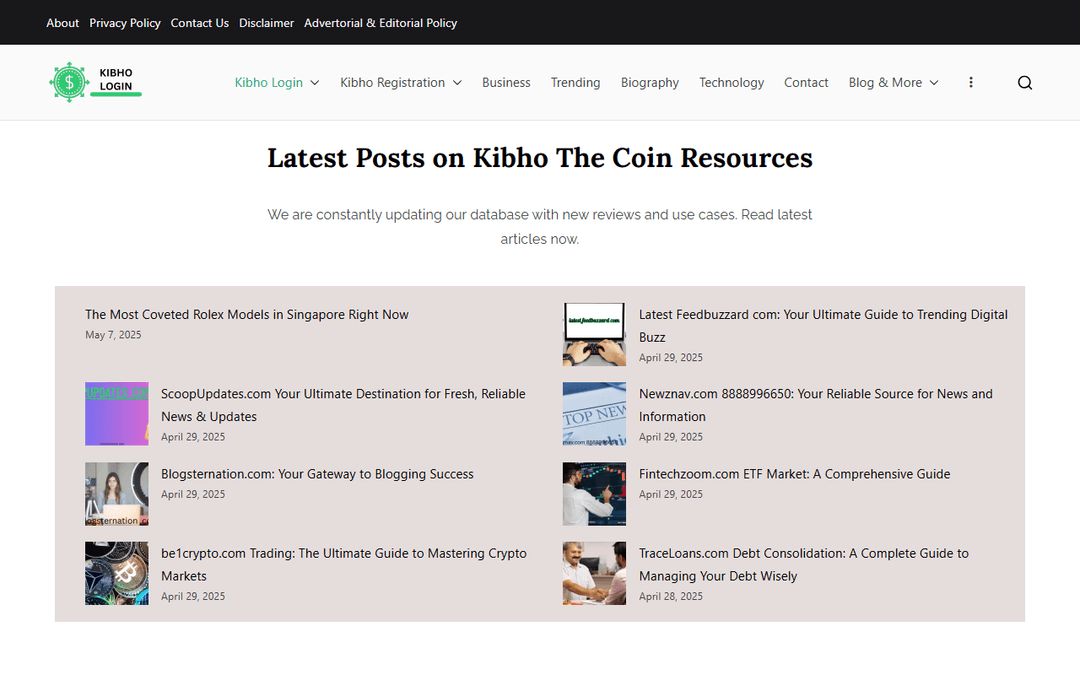
Task: Go to the Trending menu item
Action: [x=575, y=83]
